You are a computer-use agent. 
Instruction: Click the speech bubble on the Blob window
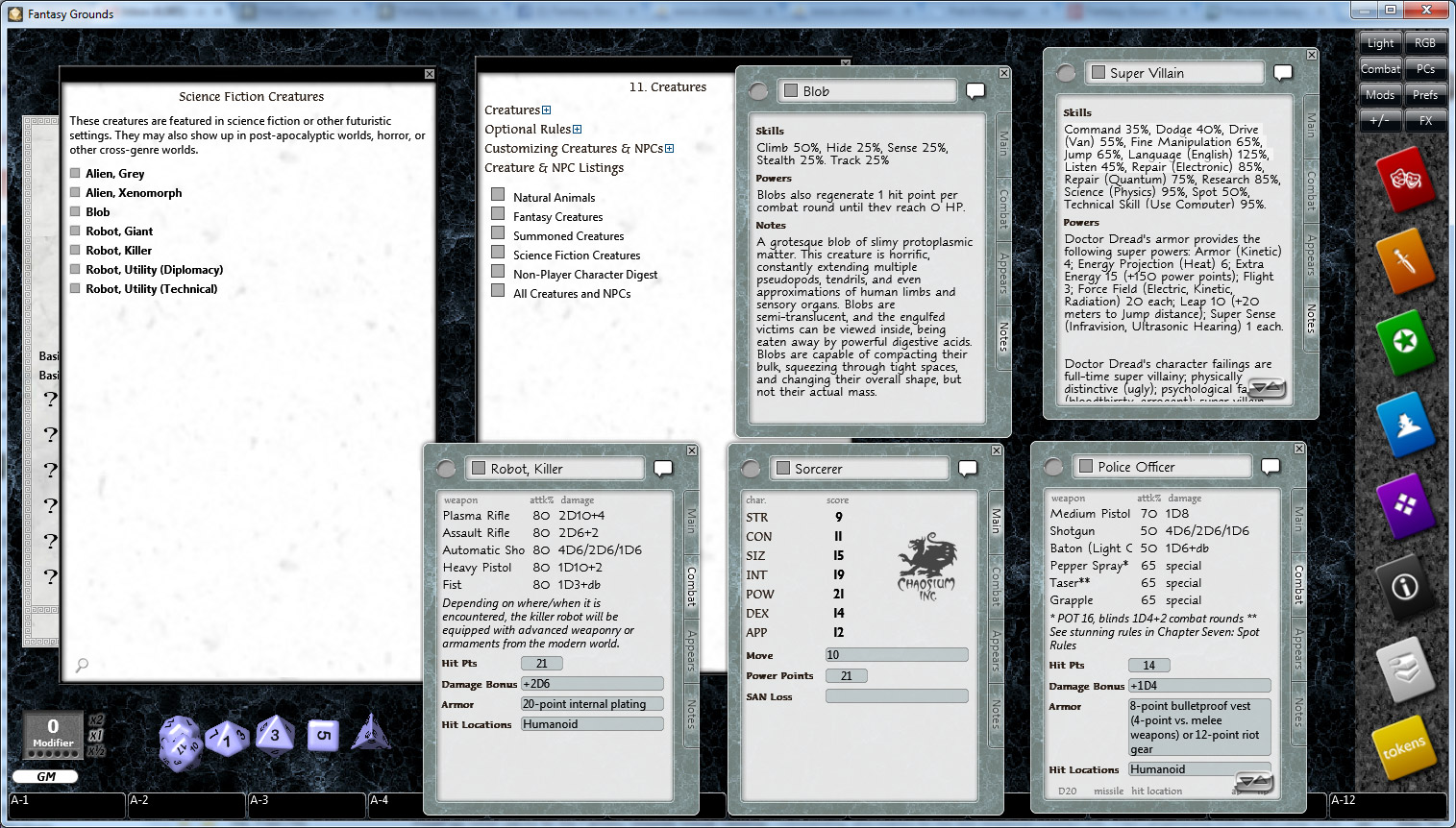pos(975,90)
